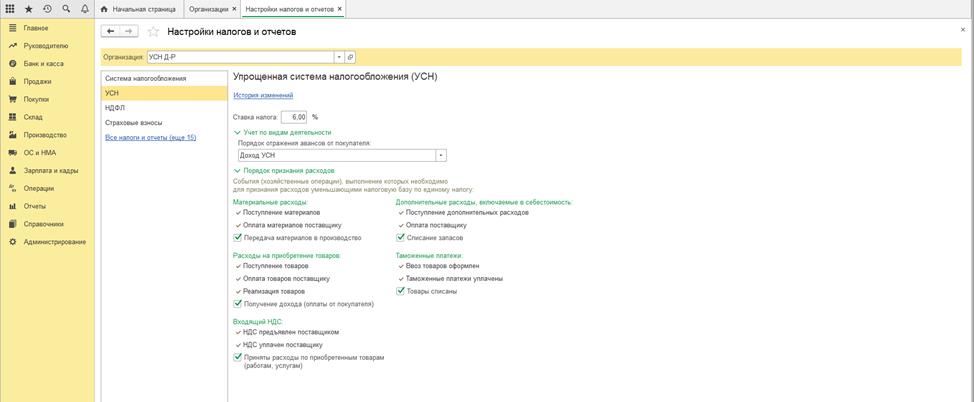Click the Search magnifier icon
This screenshot has width=974, height=402.
65,8
